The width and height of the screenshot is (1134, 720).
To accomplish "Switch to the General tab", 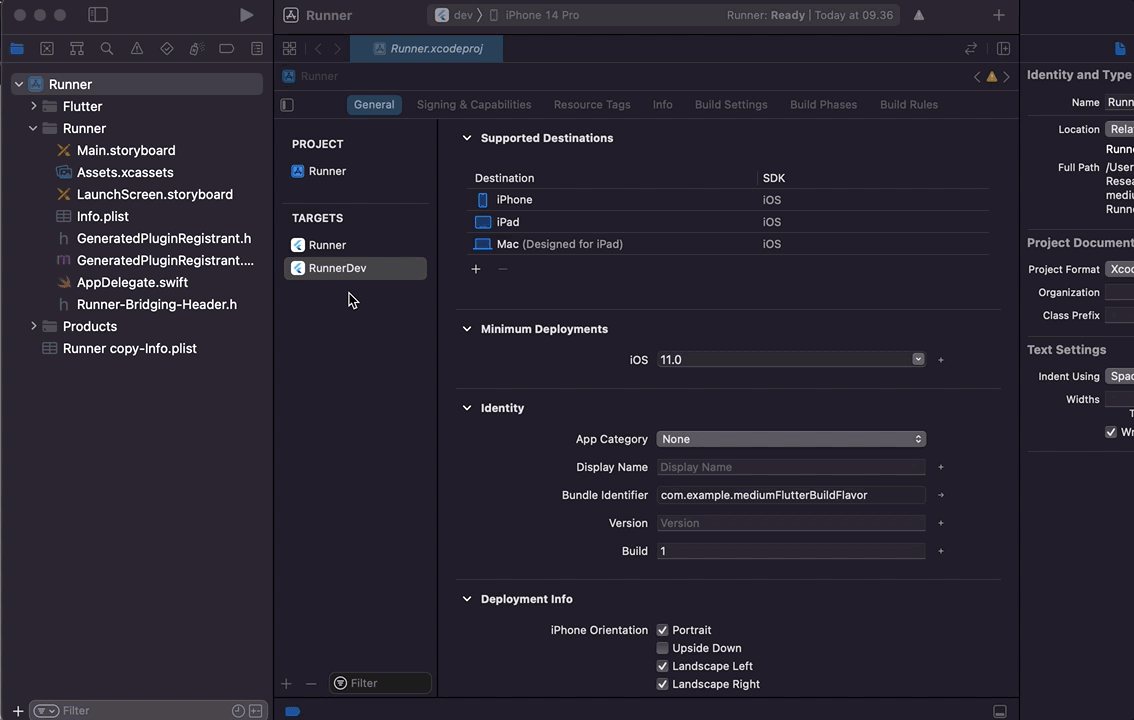I will point(374,105).
